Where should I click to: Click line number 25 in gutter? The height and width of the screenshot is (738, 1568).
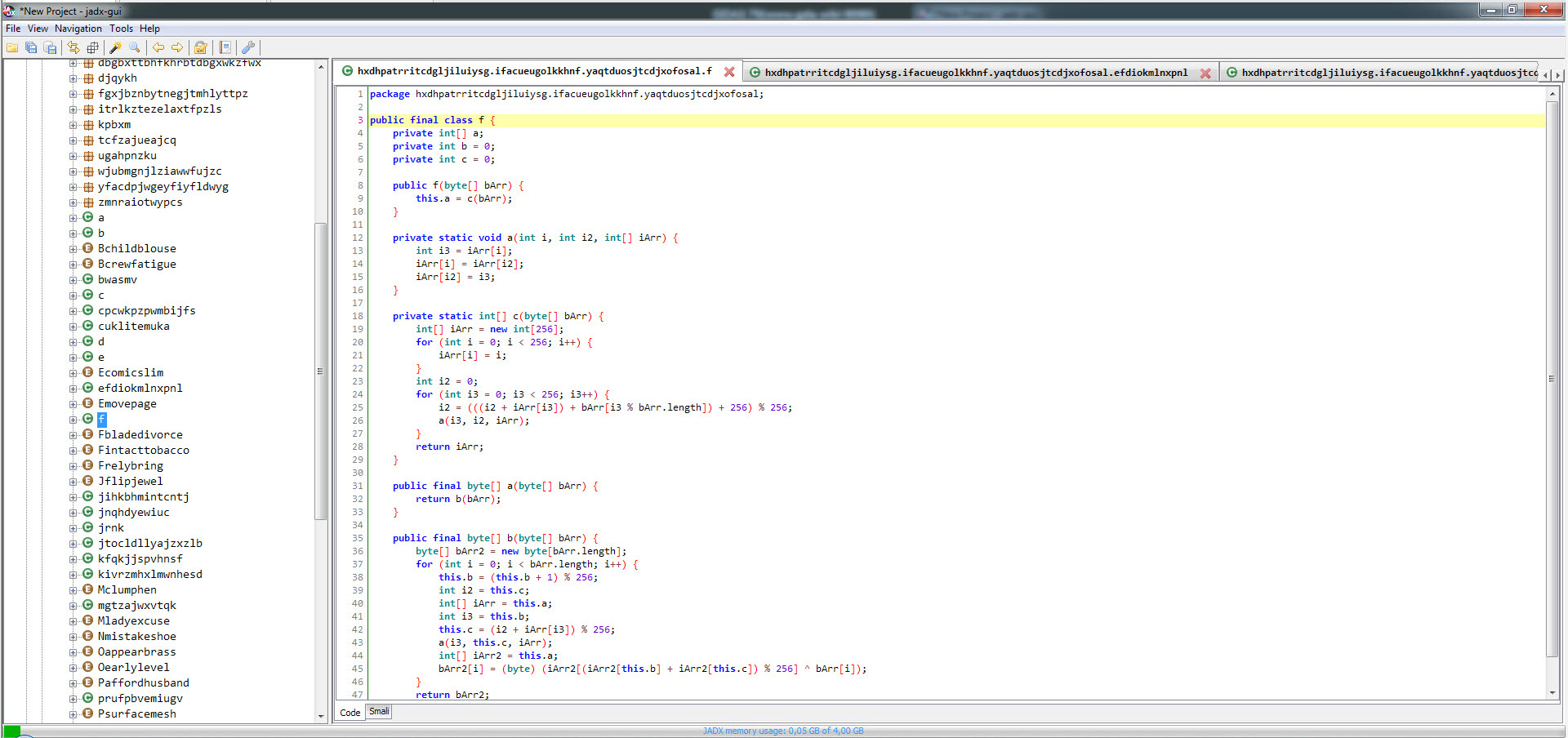click(357, 407)
